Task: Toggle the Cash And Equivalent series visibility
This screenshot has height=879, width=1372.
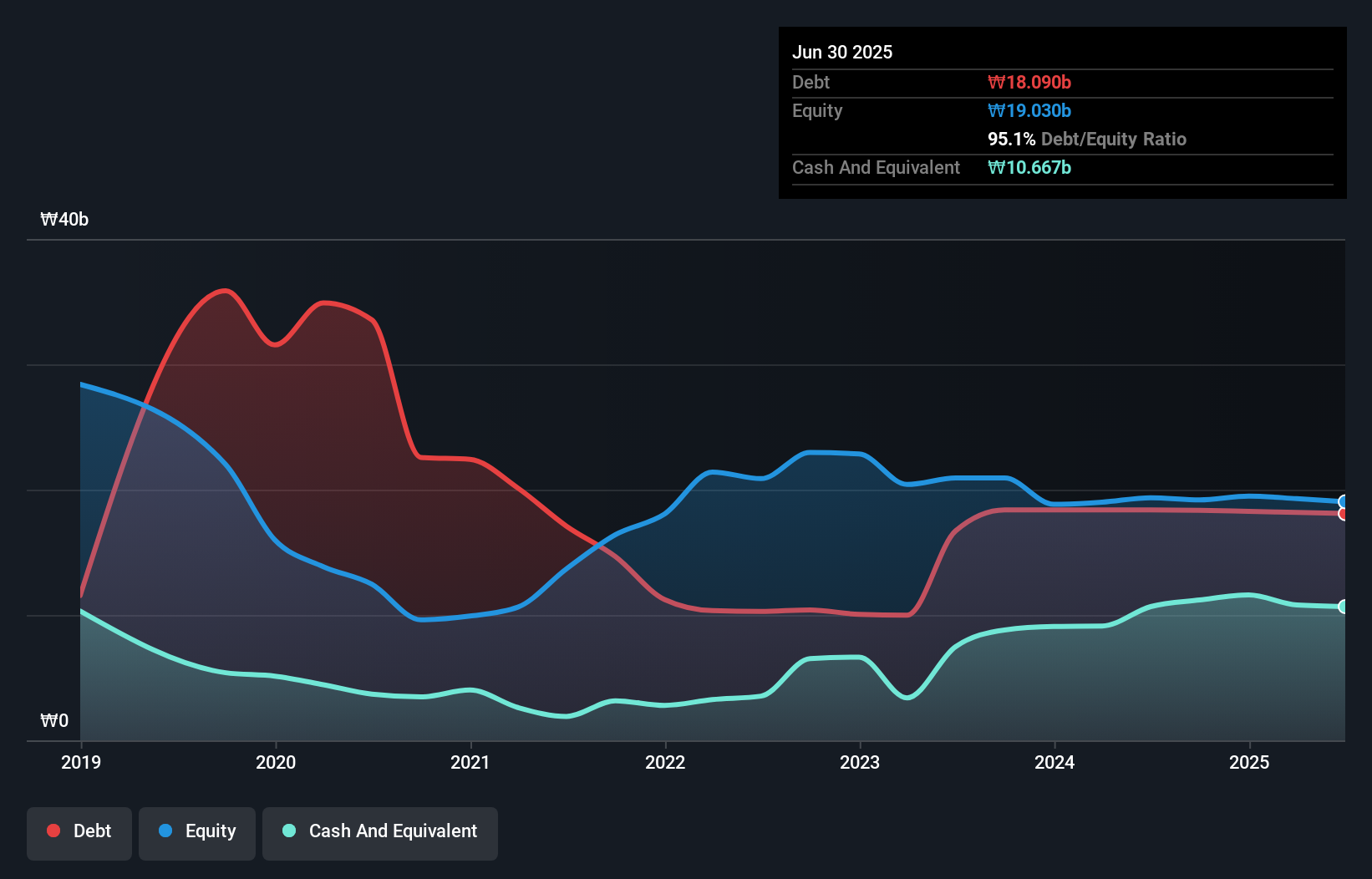Action: pos(379,831)
